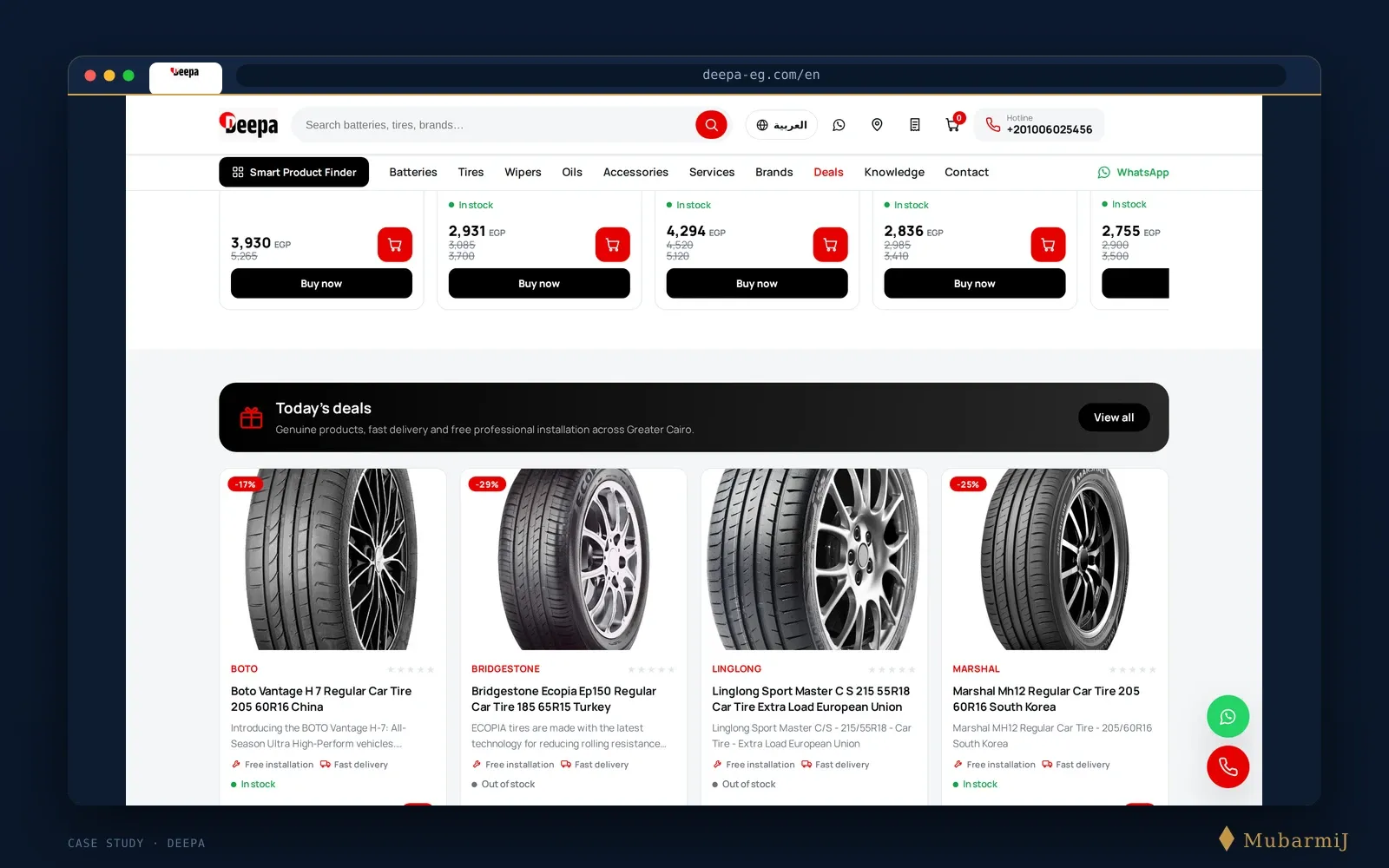The image size is (1389, 868).
Task: Switch language to العربية
Action: pos(781,125)
